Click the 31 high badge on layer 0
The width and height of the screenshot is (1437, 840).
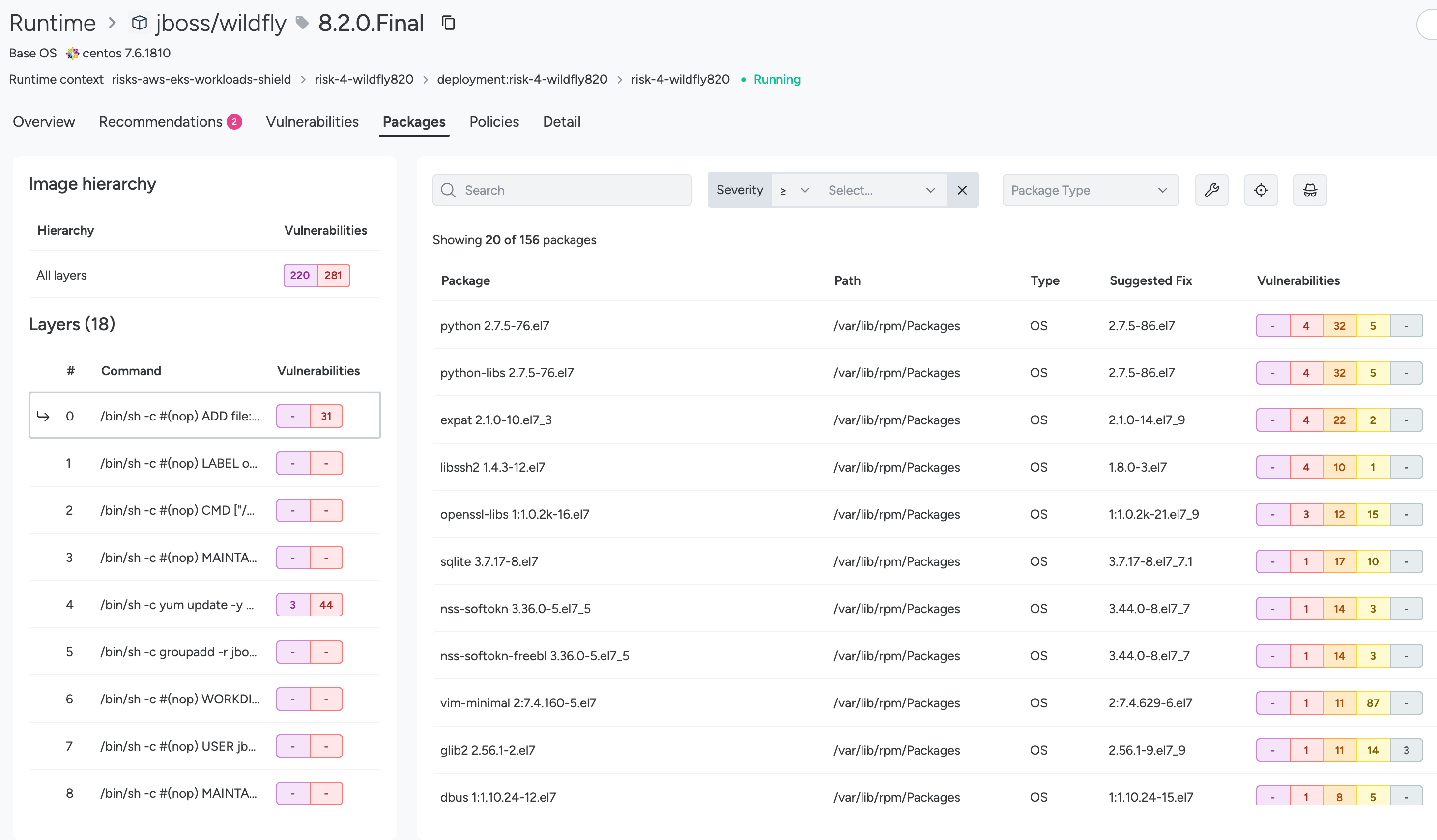click(326, 416)
